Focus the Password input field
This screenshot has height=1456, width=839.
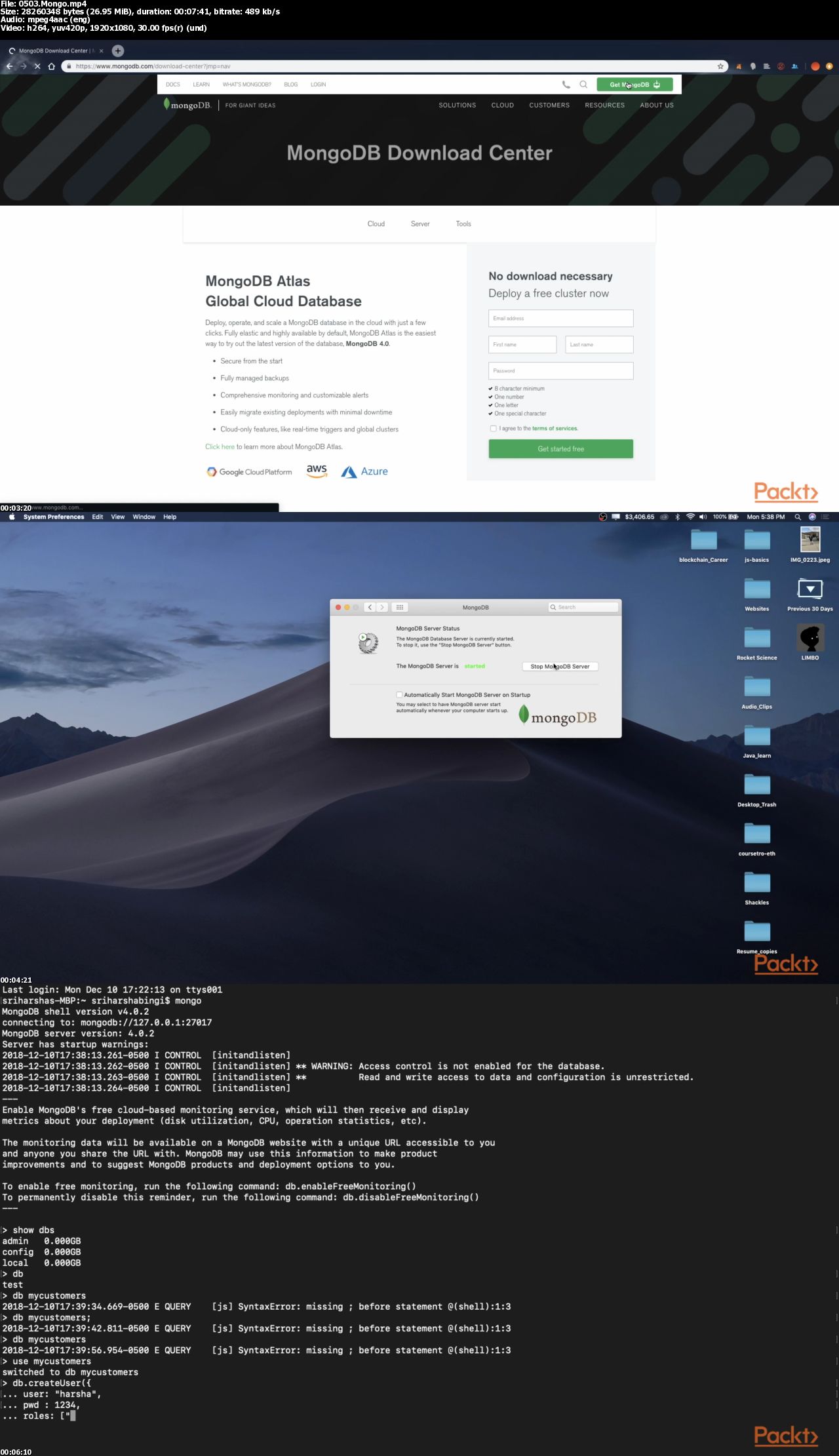(x=561, y=371)
